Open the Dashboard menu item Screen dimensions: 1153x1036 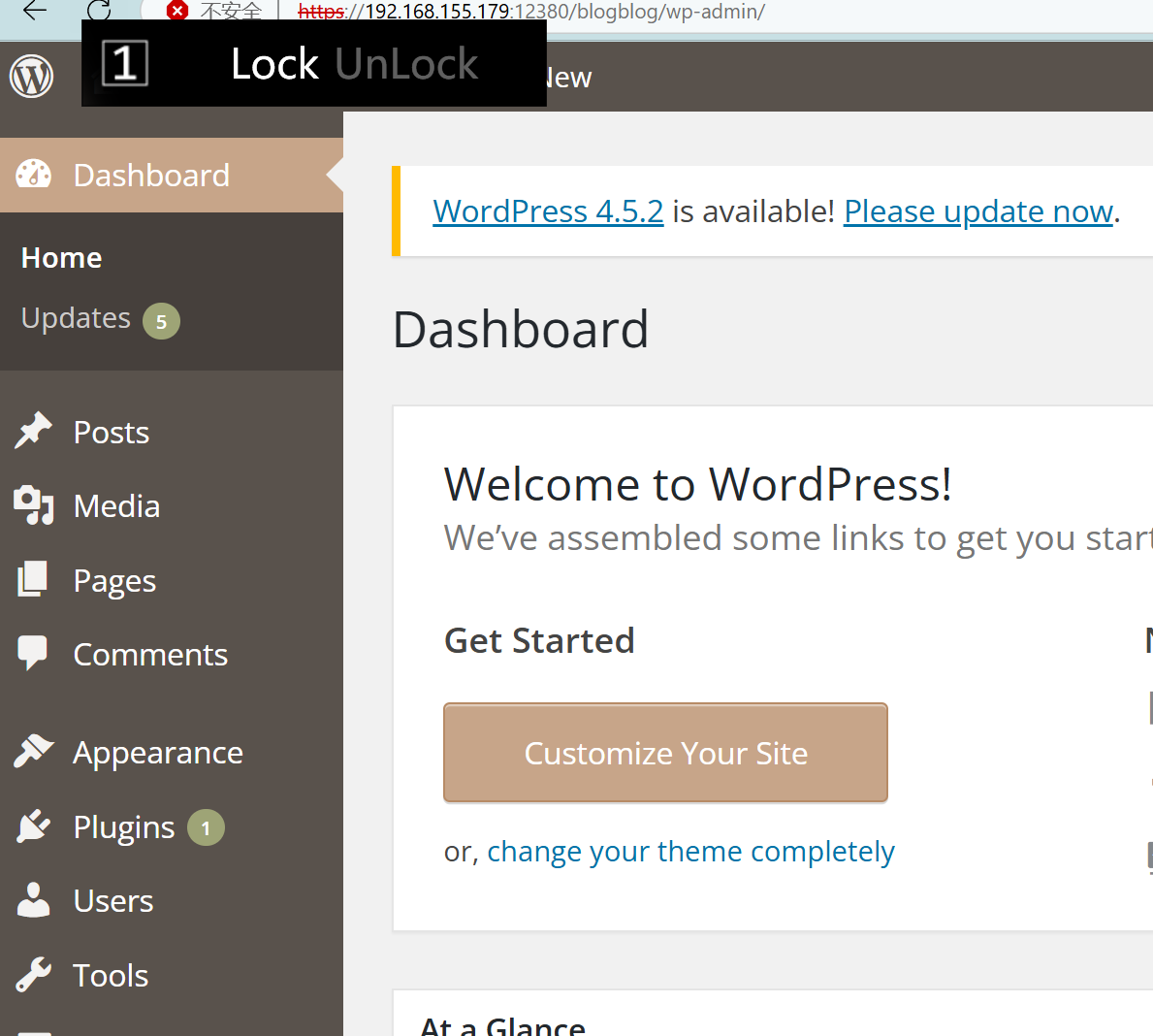(x=172, y=176)
